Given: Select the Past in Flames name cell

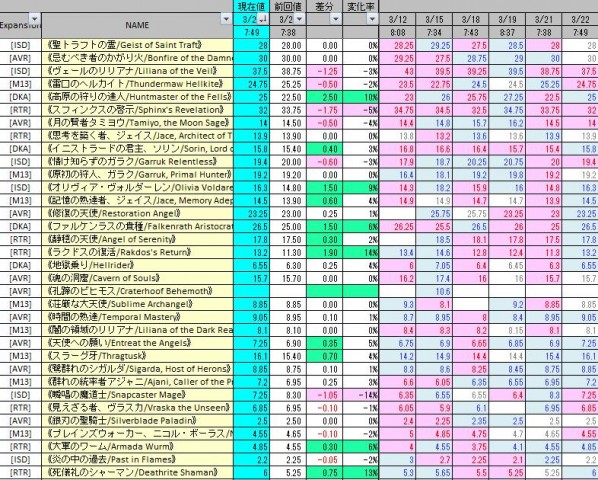Looking at the screenshot, I should pos(137,460).
